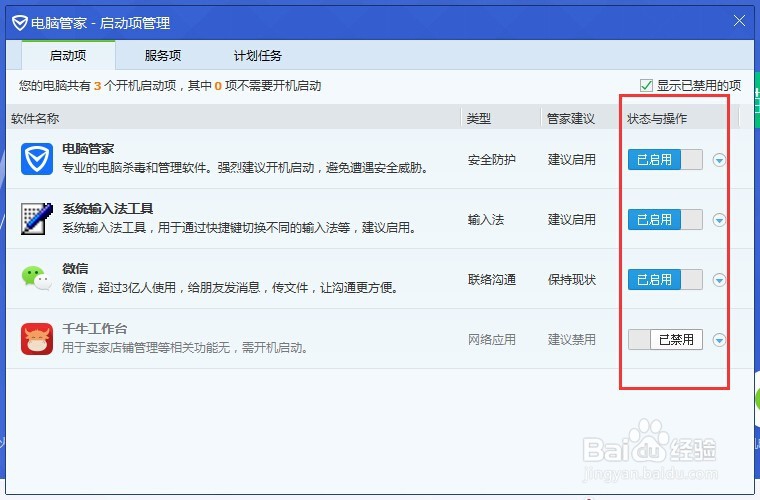Expand dropdown arrow for 微信 row
Screen dimensions: 760x500
719,280
